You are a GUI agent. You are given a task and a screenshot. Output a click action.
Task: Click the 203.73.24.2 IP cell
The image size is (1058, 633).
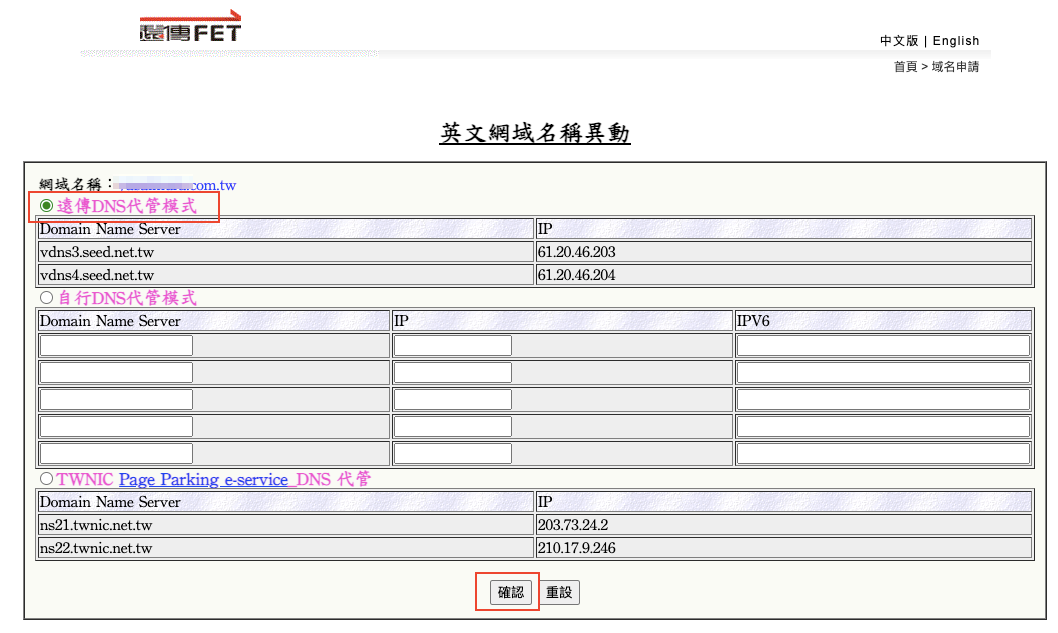[784, 525]
